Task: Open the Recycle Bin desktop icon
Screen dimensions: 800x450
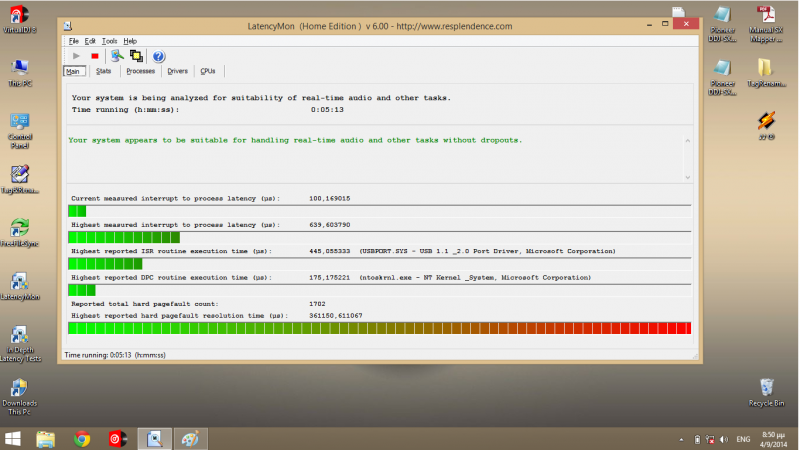Action: click(x=766, y=392)
